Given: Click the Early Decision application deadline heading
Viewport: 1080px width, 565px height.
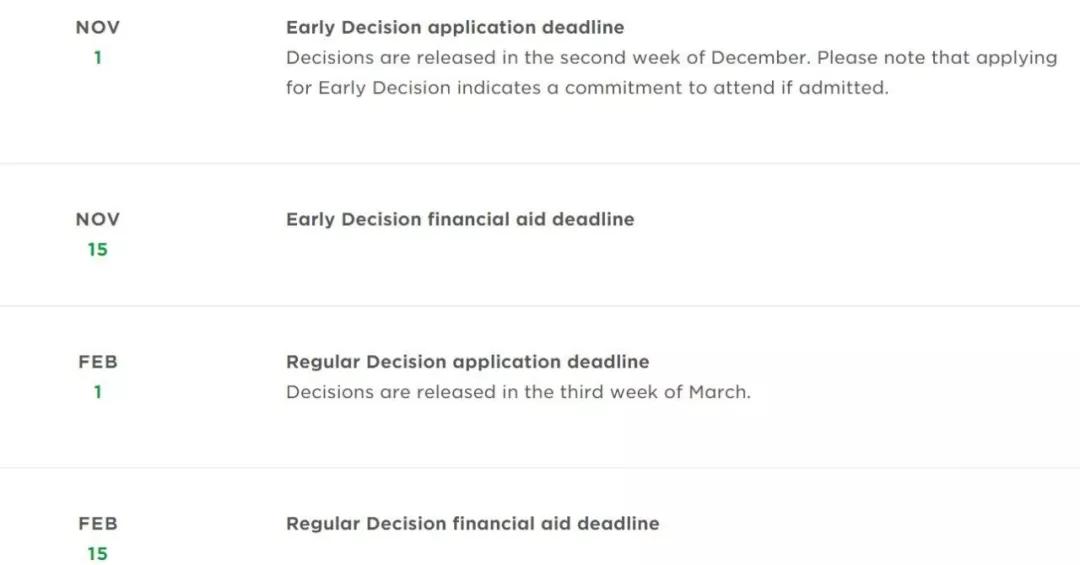Looking at the screenshot, I should [455, 28].
